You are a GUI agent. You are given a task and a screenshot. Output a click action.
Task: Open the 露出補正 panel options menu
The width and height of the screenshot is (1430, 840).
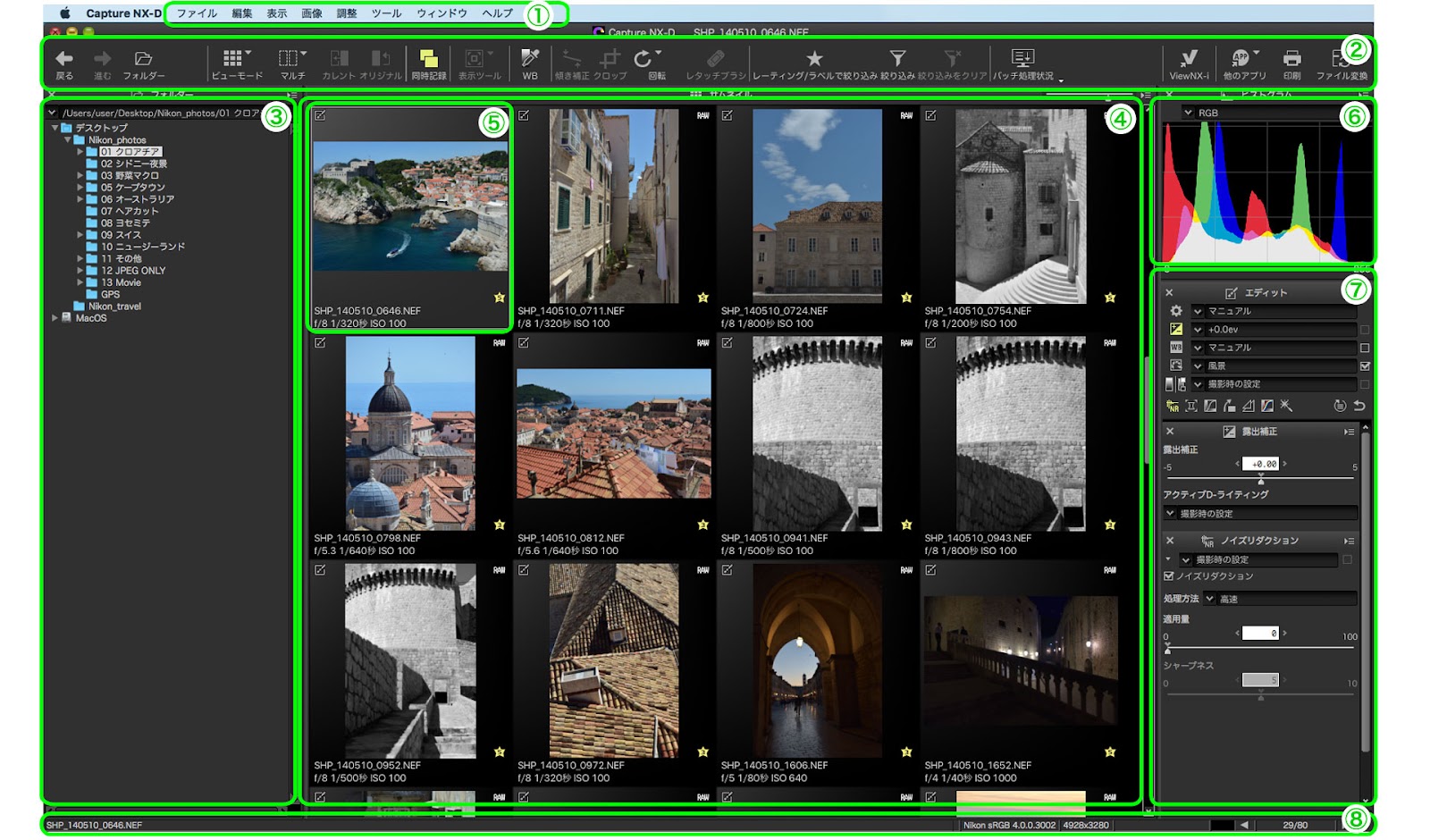pos(1349,432)
